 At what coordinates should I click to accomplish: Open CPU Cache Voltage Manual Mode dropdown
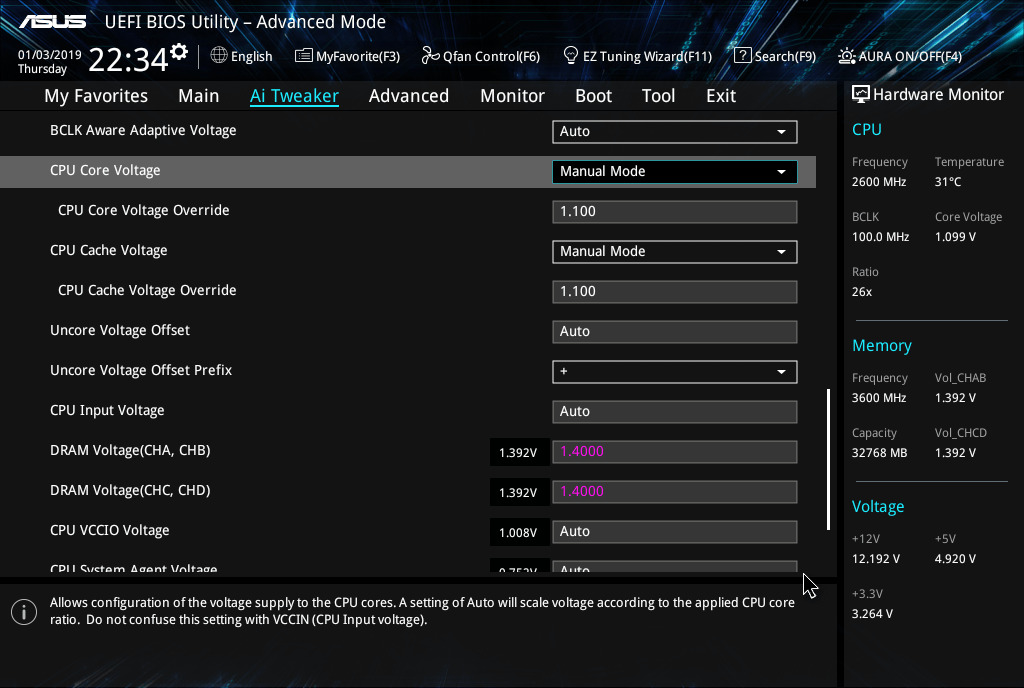[675, 251]
